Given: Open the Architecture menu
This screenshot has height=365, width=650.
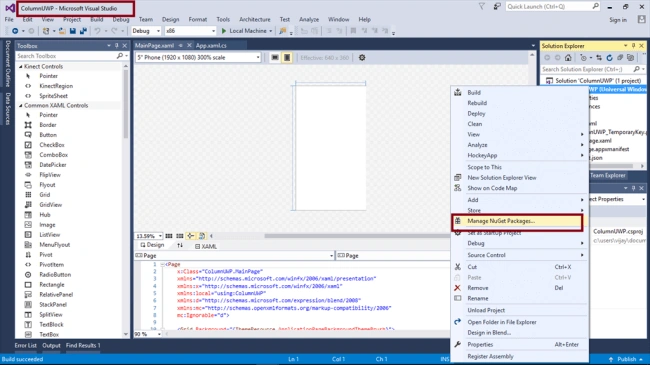Looking at the screenshot, I should 255,19.
